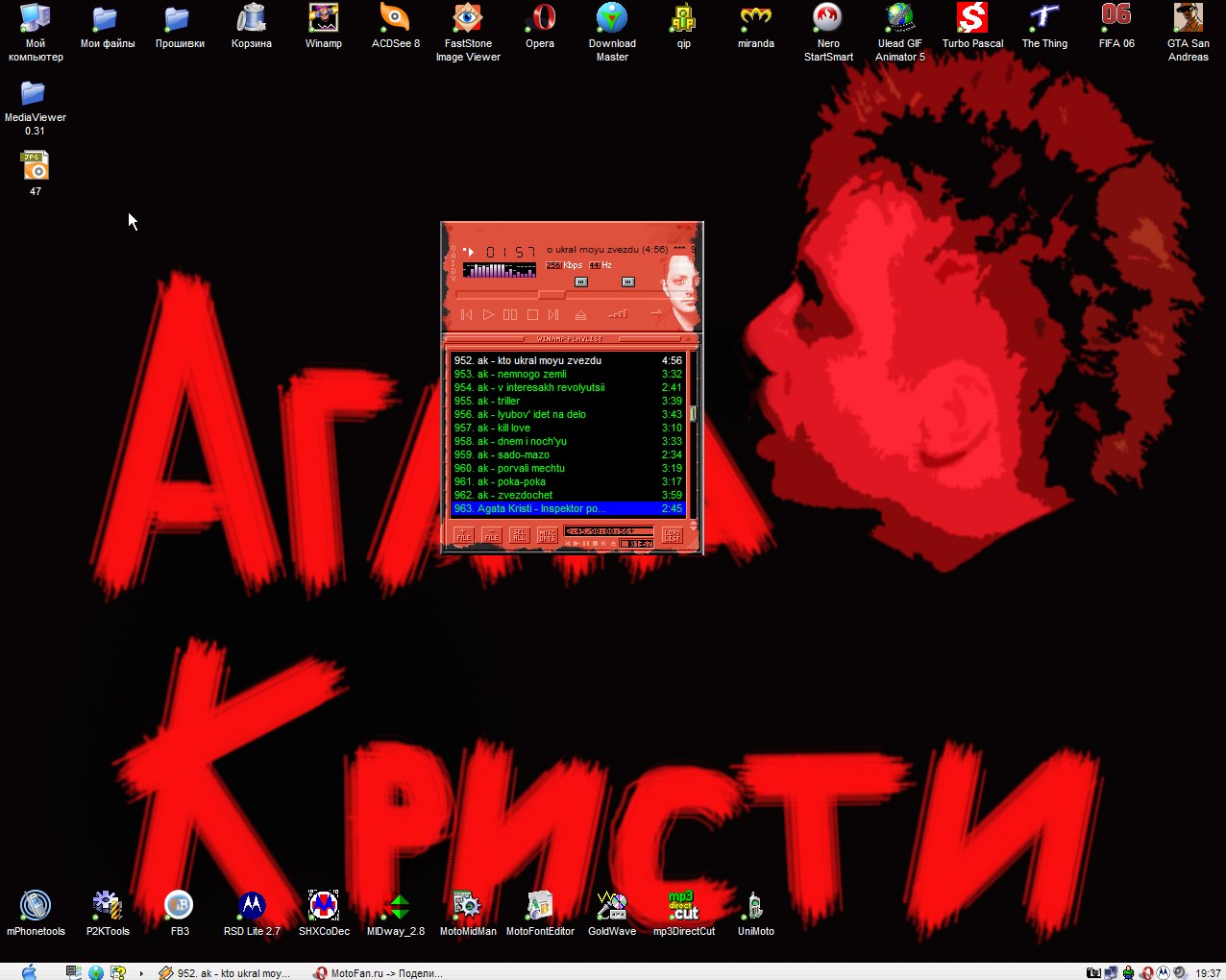
Task: Launch GoldWave audio editor icon
Action: click(x=612, y=913)
